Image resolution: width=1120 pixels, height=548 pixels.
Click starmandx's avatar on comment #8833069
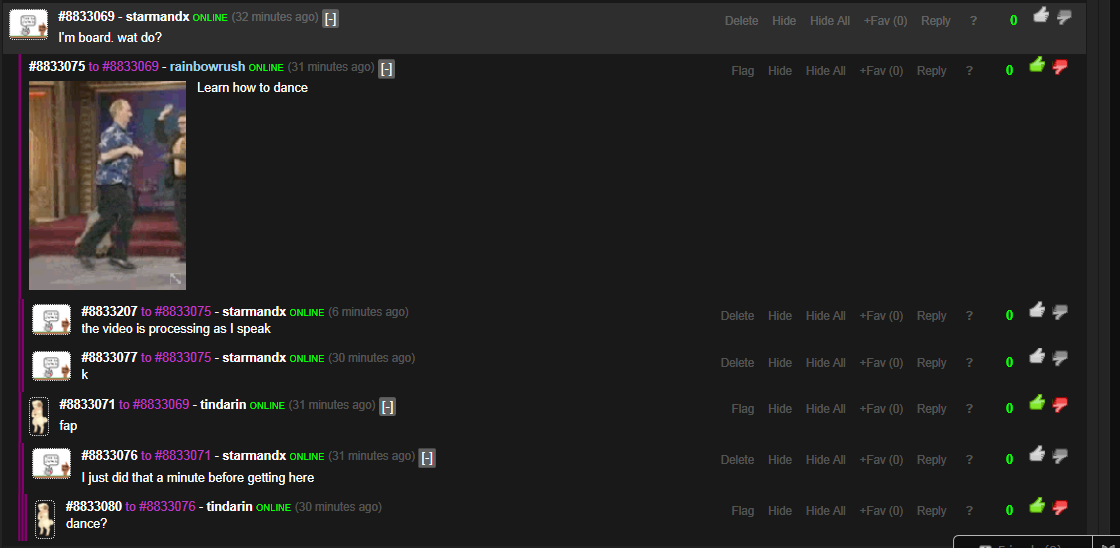click(28, 24)
